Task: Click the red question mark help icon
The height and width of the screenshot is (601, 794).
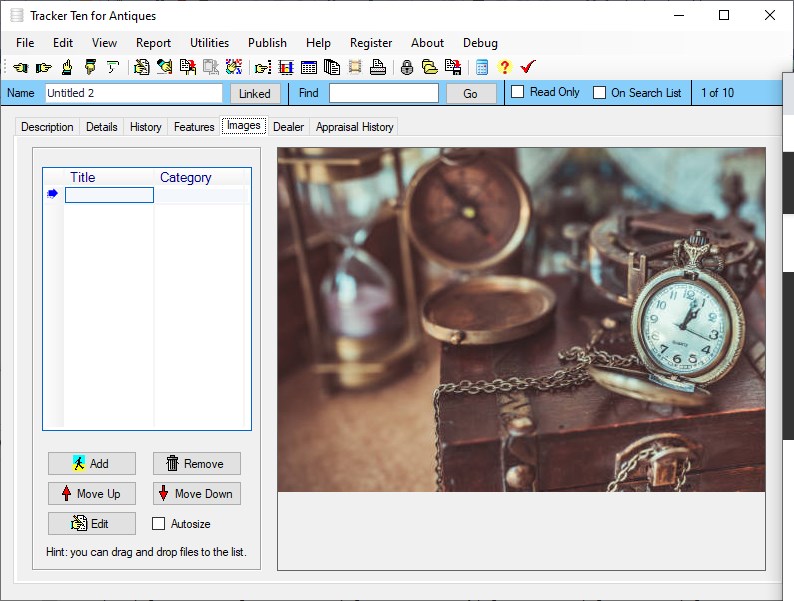Action: pyautogui.click(x=504, y=67)
